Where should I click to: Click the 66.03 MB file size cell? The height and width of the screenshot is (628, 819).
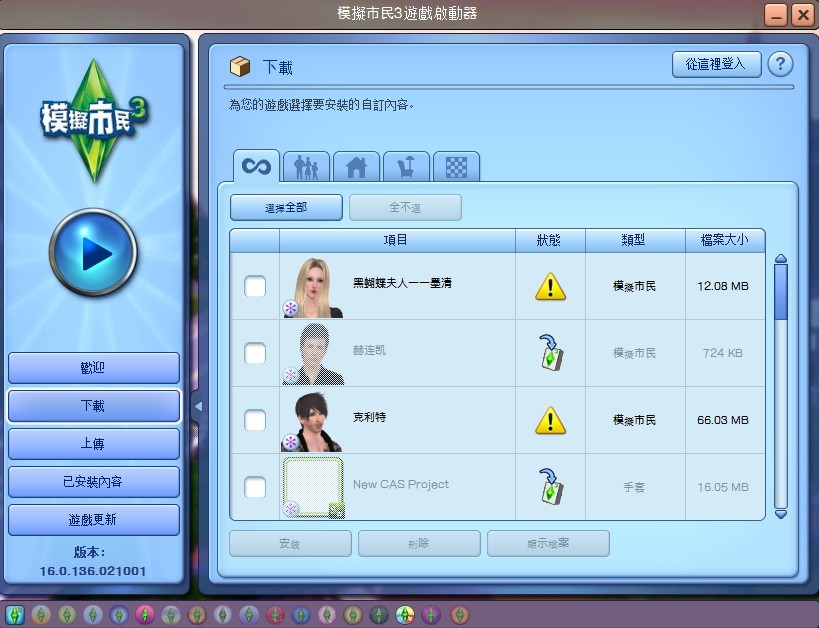coord(723,420)
